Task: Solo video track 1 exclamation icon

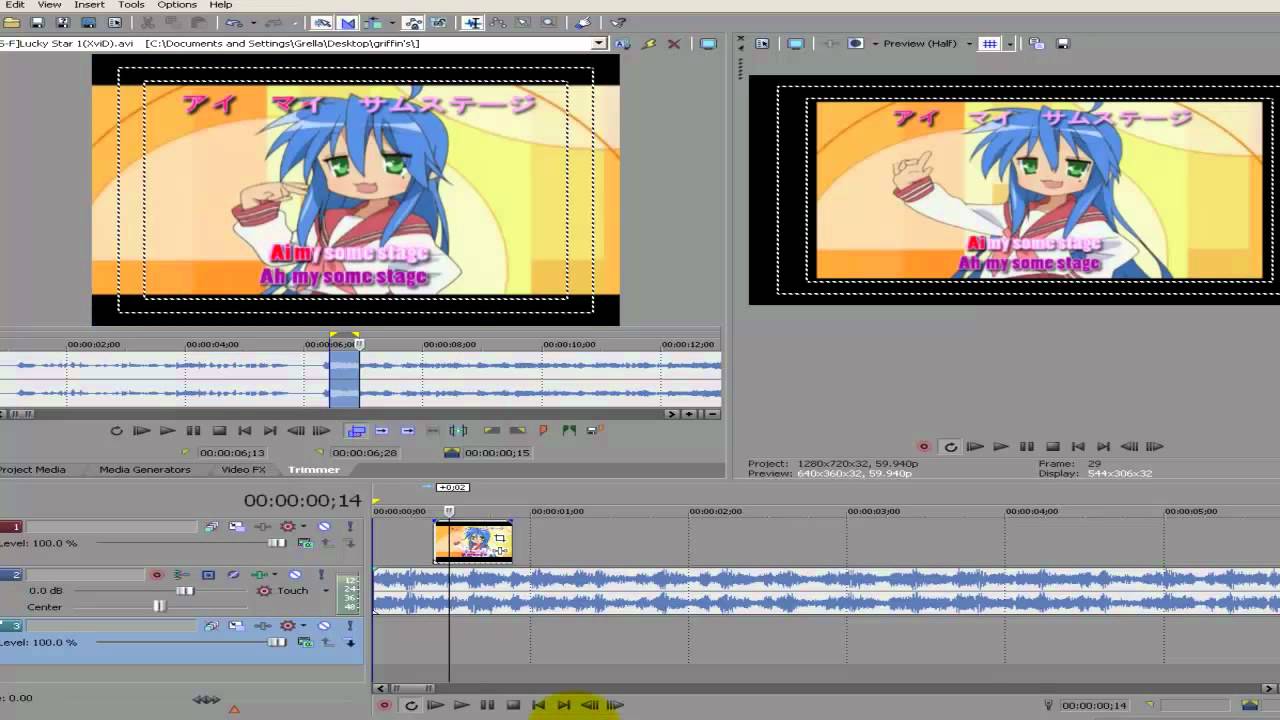Action: (349, 527)
